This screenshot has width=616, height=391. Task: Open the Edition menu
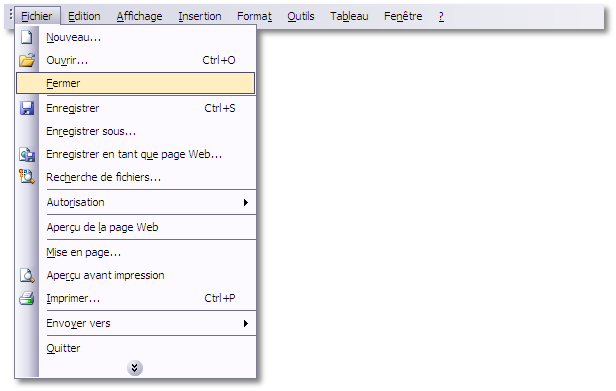point(84,16)
